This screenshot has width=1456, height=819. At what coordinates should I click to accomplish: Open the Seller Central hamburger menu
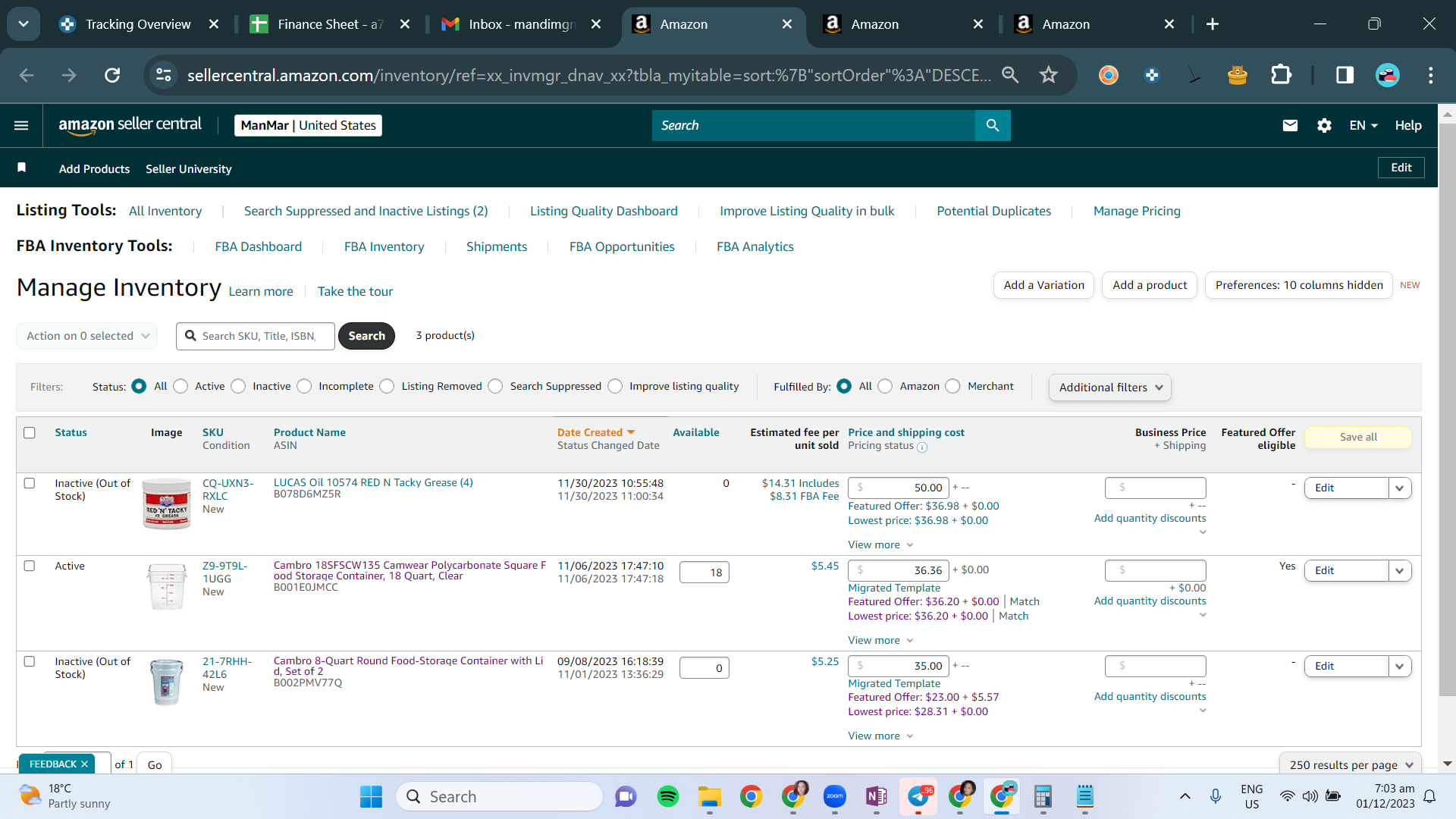click(x=21, y=125)
